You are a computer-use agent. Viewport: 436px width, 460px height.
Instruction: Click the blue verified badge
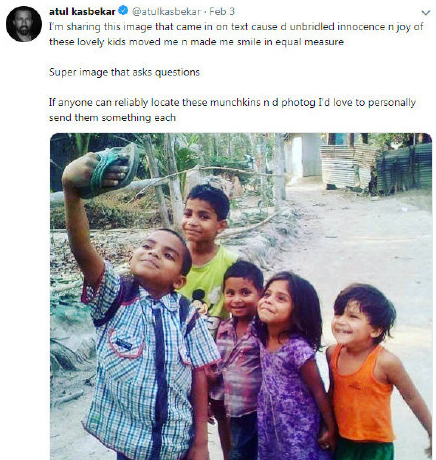[123, 11]
